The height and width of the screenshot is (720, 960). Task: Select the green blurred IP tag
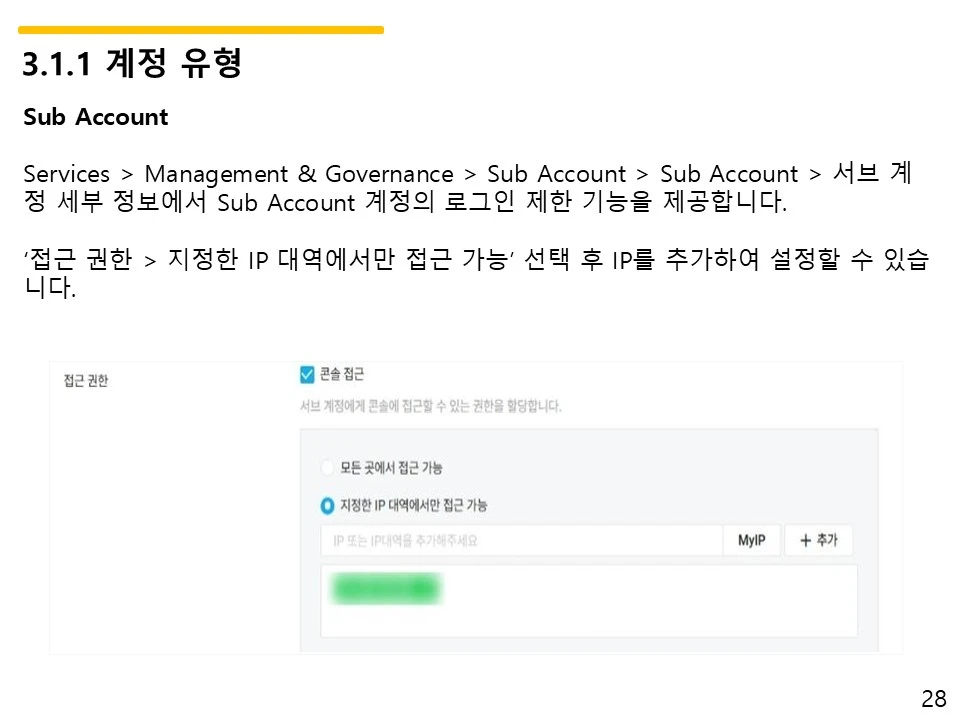385,588
